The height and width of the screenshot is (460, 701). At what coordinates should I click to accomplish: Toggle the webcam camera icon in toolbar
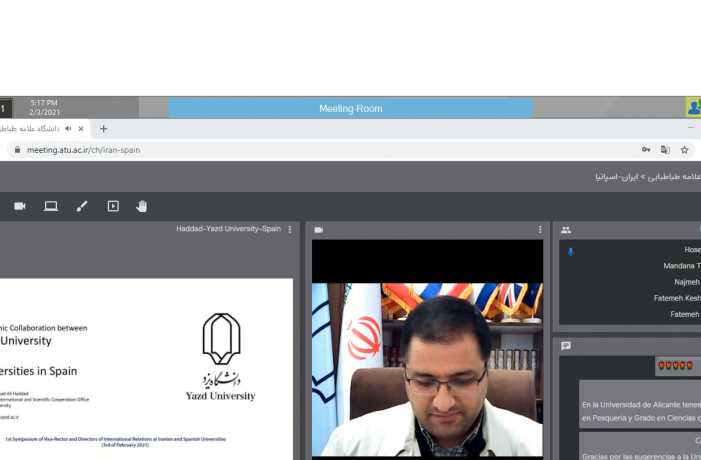(20, 206)
